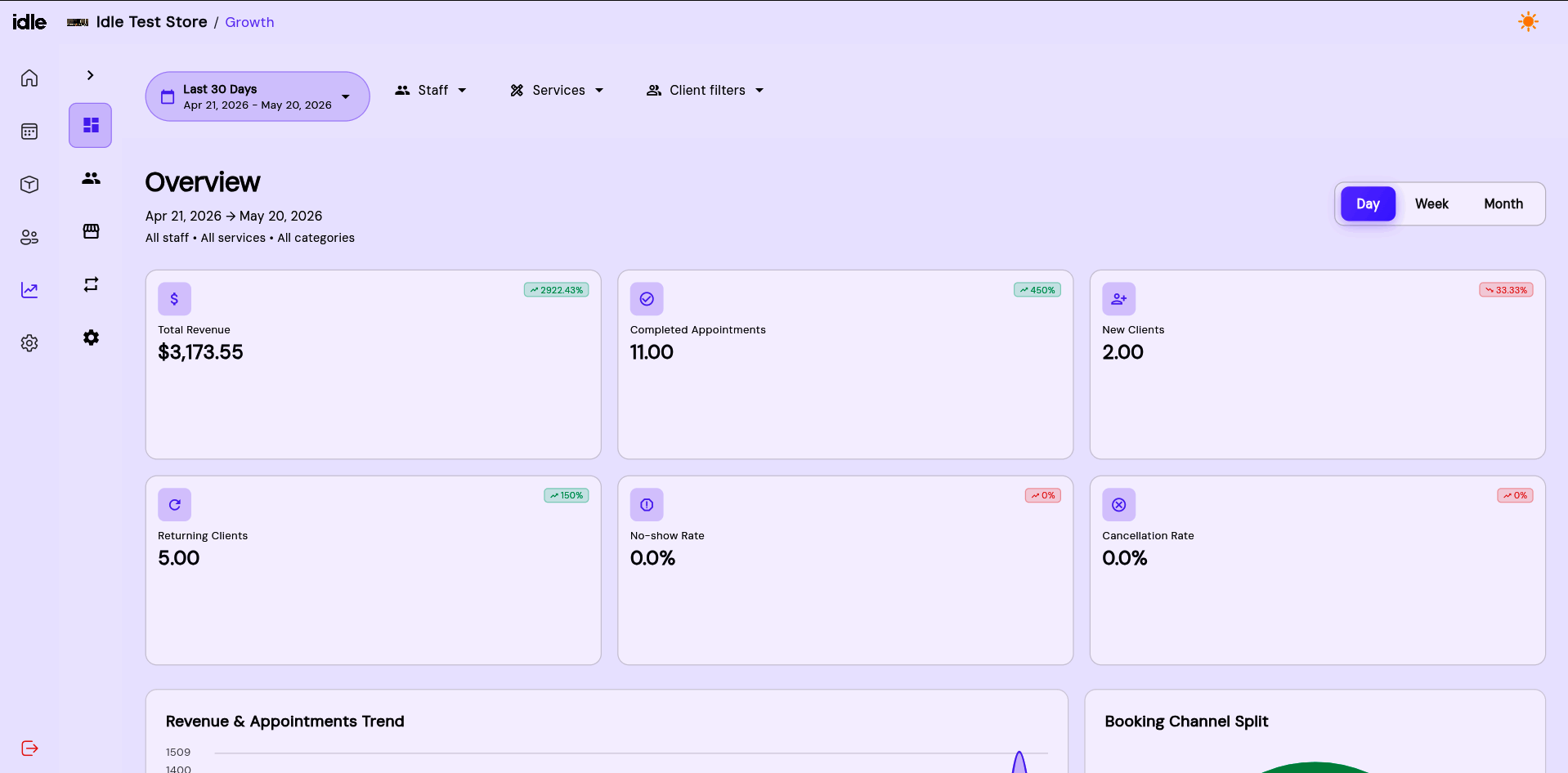The height and width of the screenshot is (773, 1568).
Task: Open the repeat arrows icon in sidebar
Action: click(x=91, y=284)
